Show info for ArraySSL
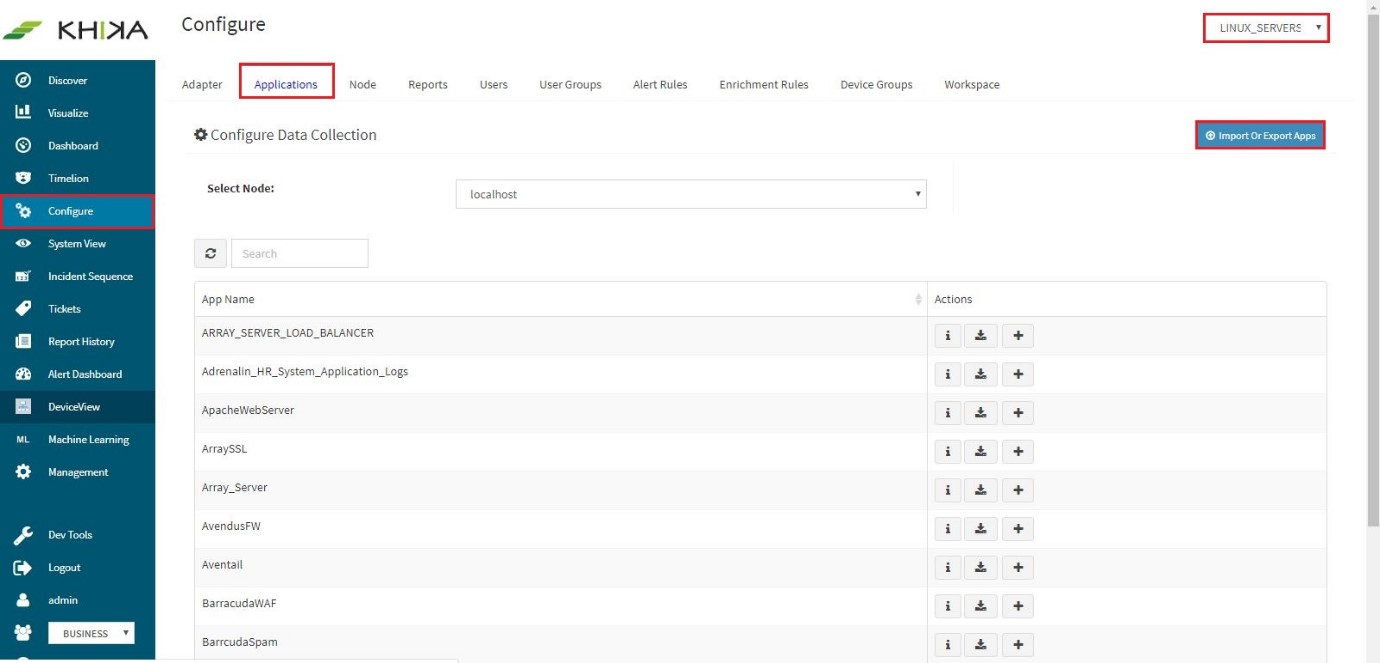Screen dimensions: 1380x663 tap(947, 452)
